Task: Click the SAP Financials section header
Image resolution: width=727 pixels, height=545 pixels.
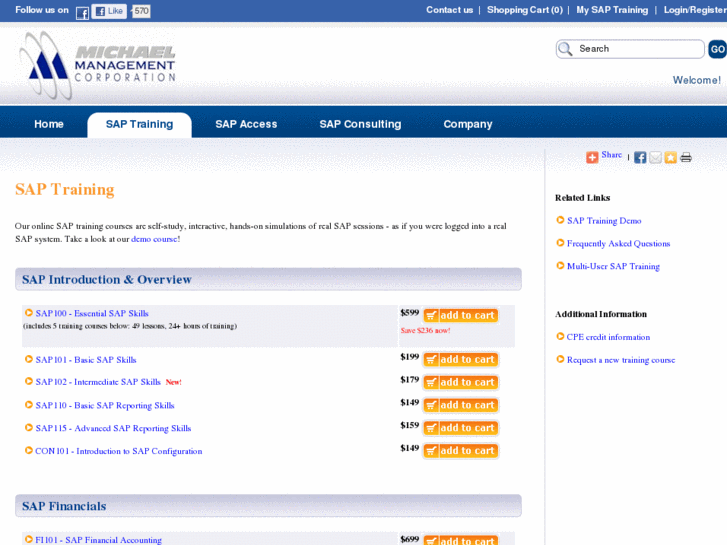Action: click(268, 506)
